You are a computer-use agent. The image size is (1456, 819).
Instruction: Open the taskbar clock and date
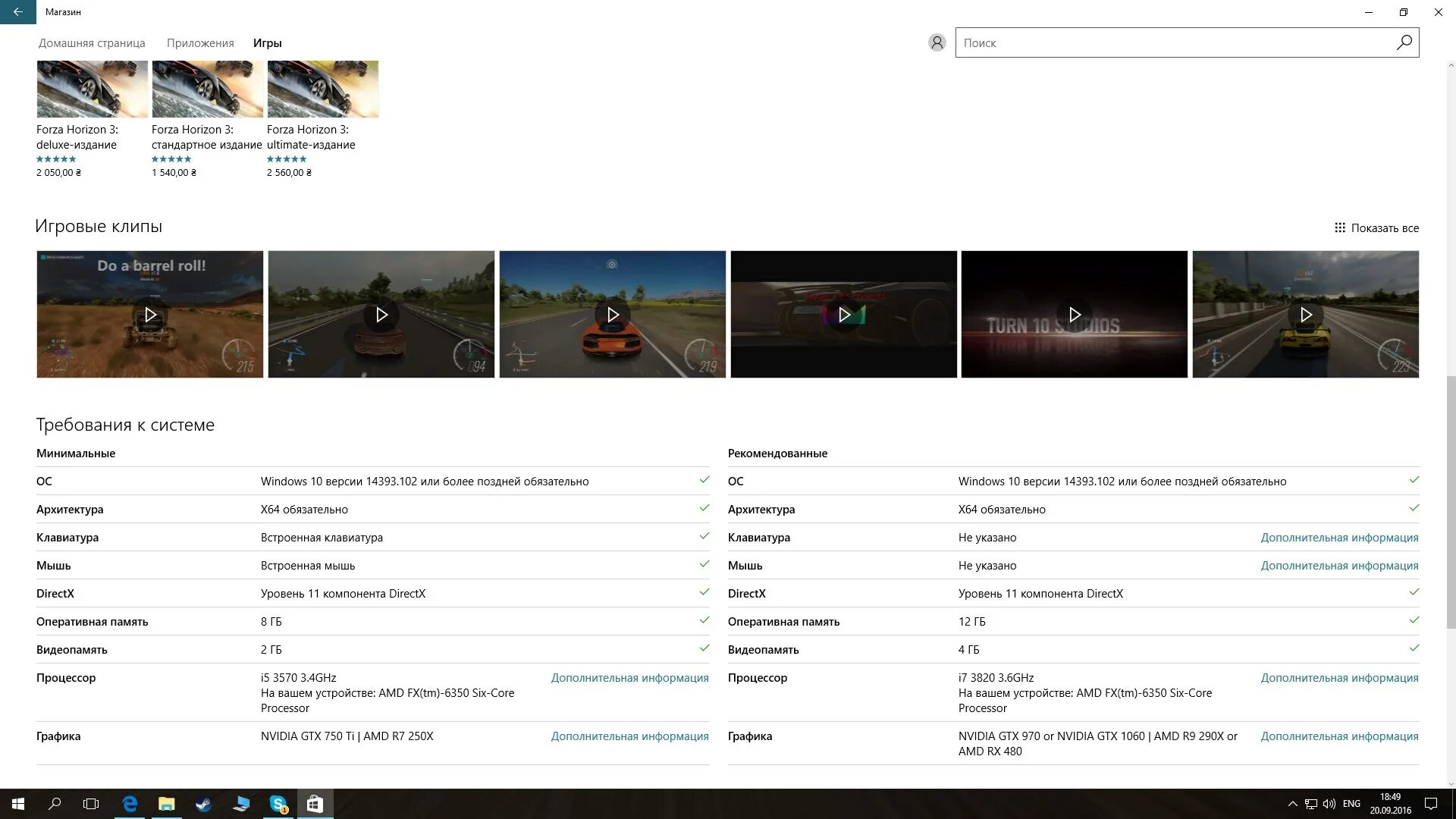(1390, 804)
